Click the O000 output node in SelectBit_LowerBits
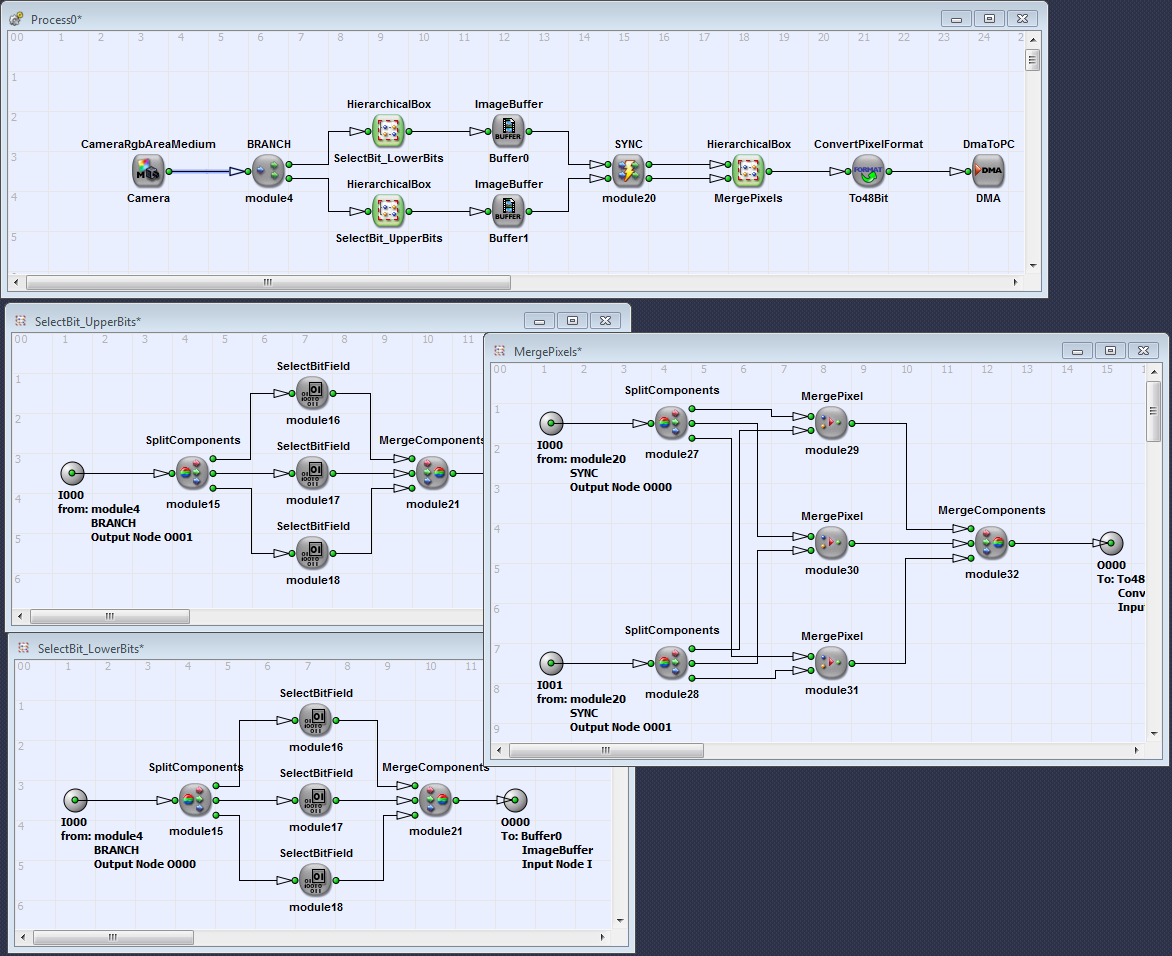 click(x=515, y=800)
